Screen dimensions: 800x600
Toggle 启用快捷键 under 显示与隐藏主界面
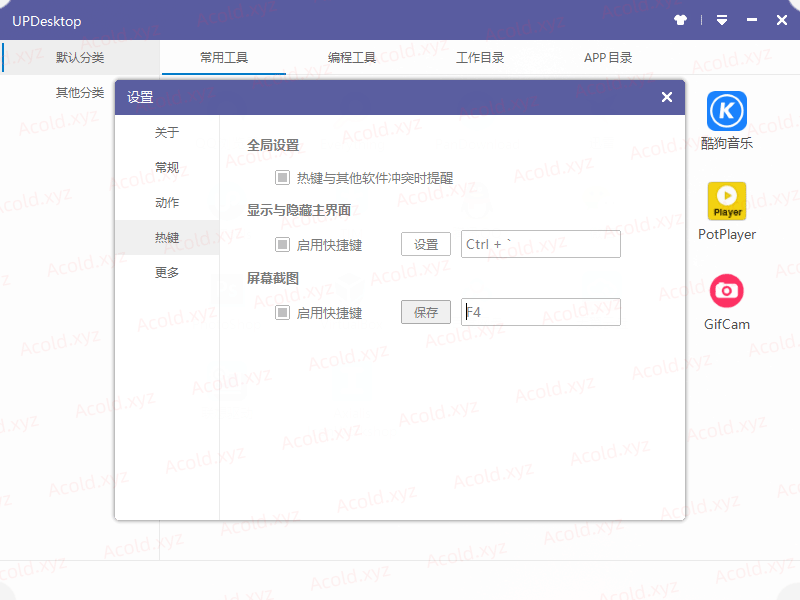282,244
